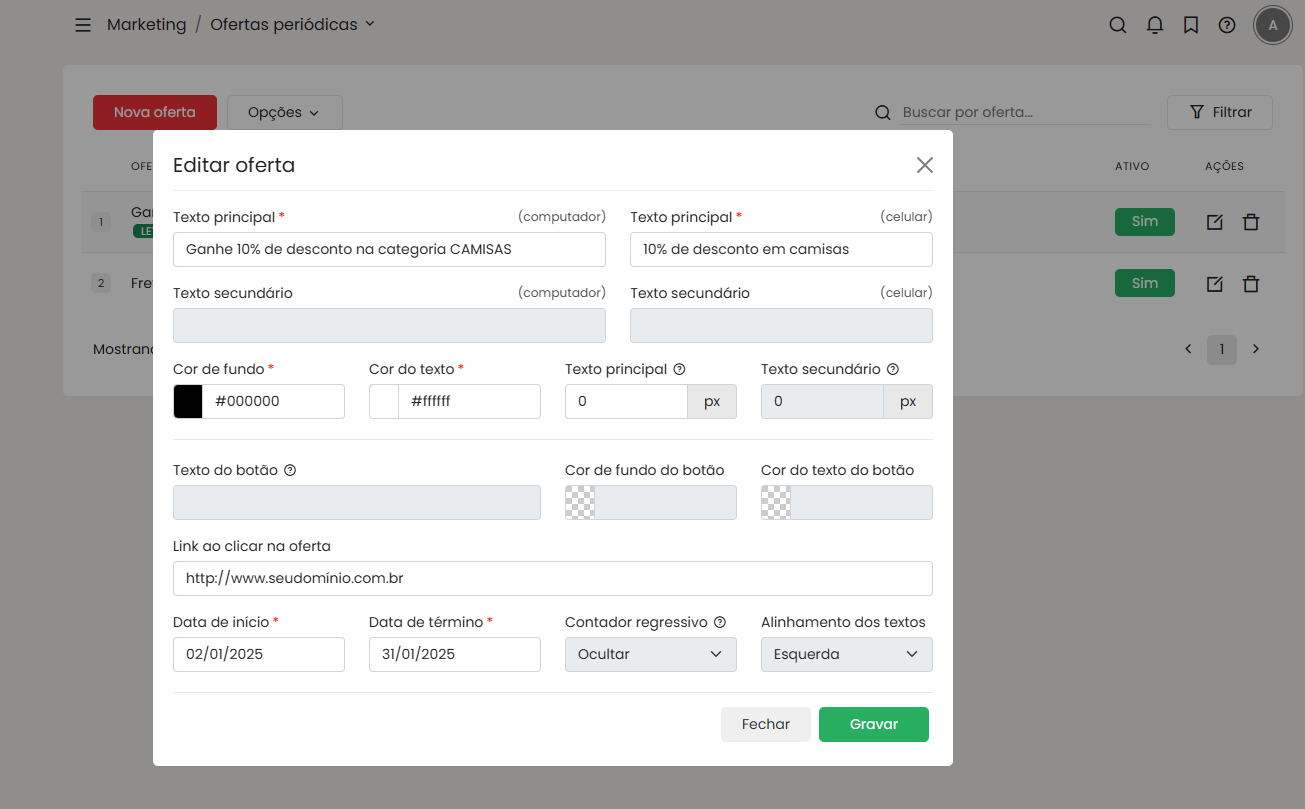Screen dimensions: 1305x809
Task: Click edit icon for the first offer
Action: pyautogui.click(x=1214, y=222)
